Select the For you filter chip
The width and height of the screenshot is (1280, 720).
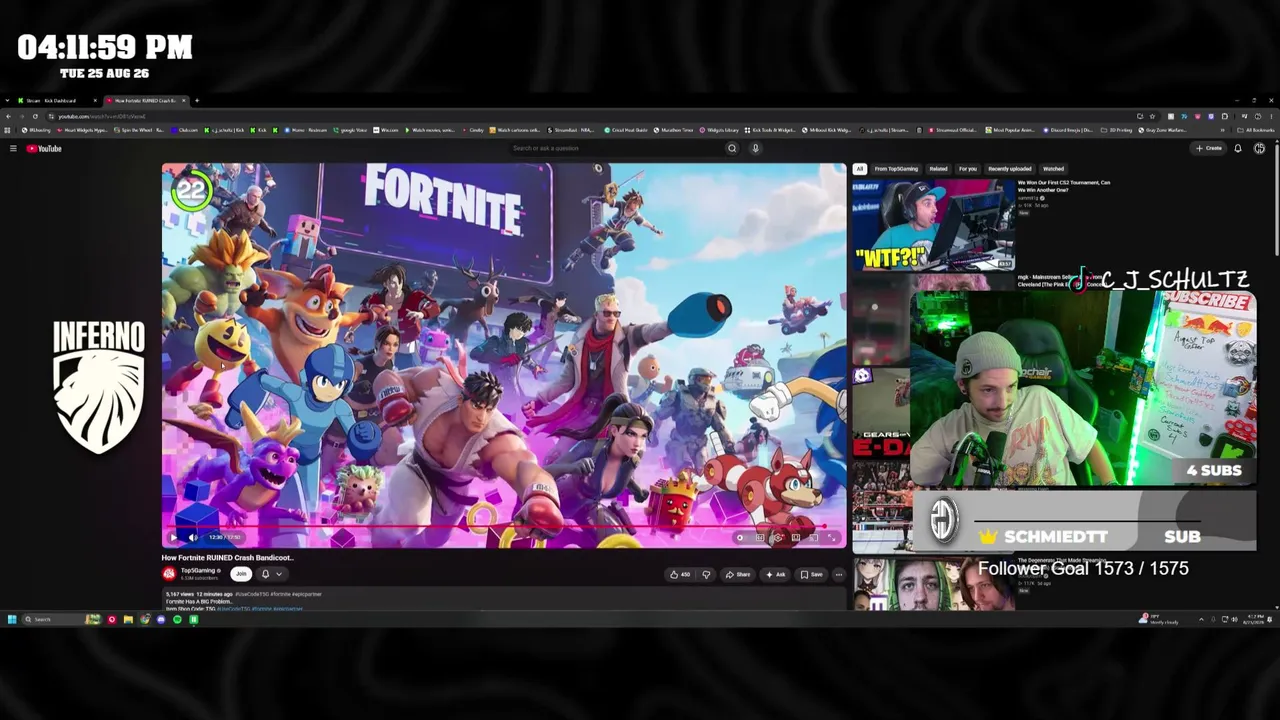[968, 169]
